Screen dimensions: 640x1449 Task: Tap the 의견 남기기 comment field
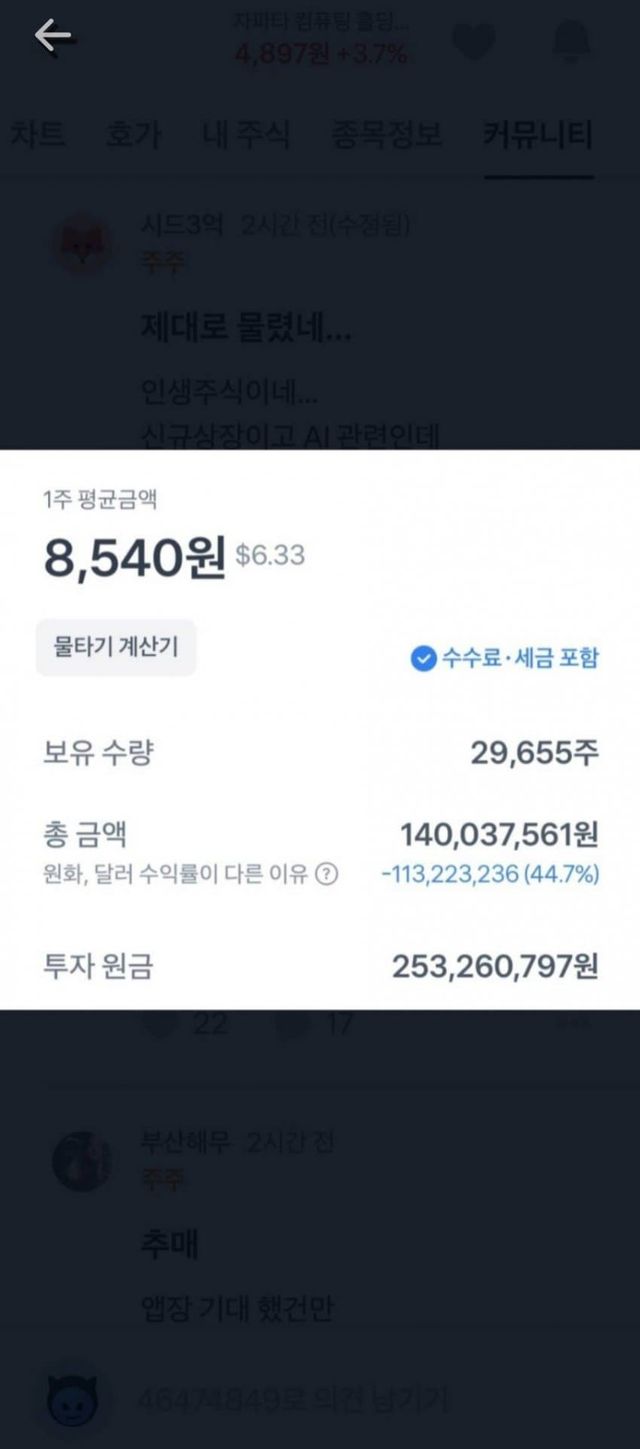click(x=340, y=1397)
